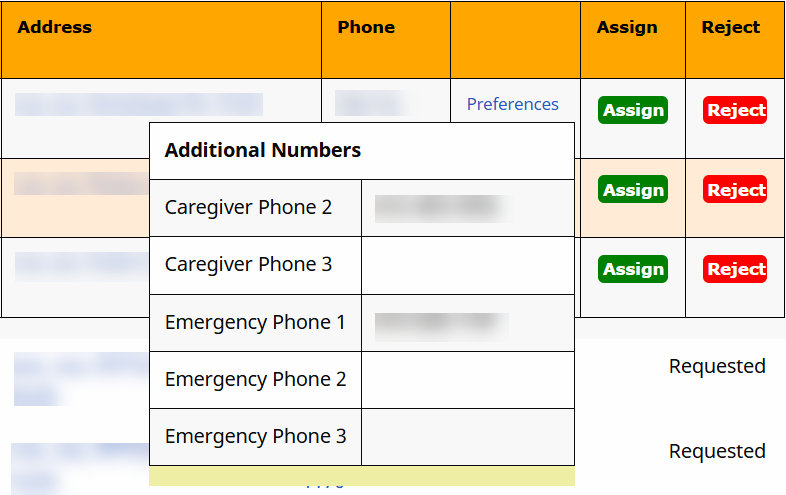Click the blurred Caregiver Phone 2 number
Viewport: 786px width, 495px height.
(437, 208)
